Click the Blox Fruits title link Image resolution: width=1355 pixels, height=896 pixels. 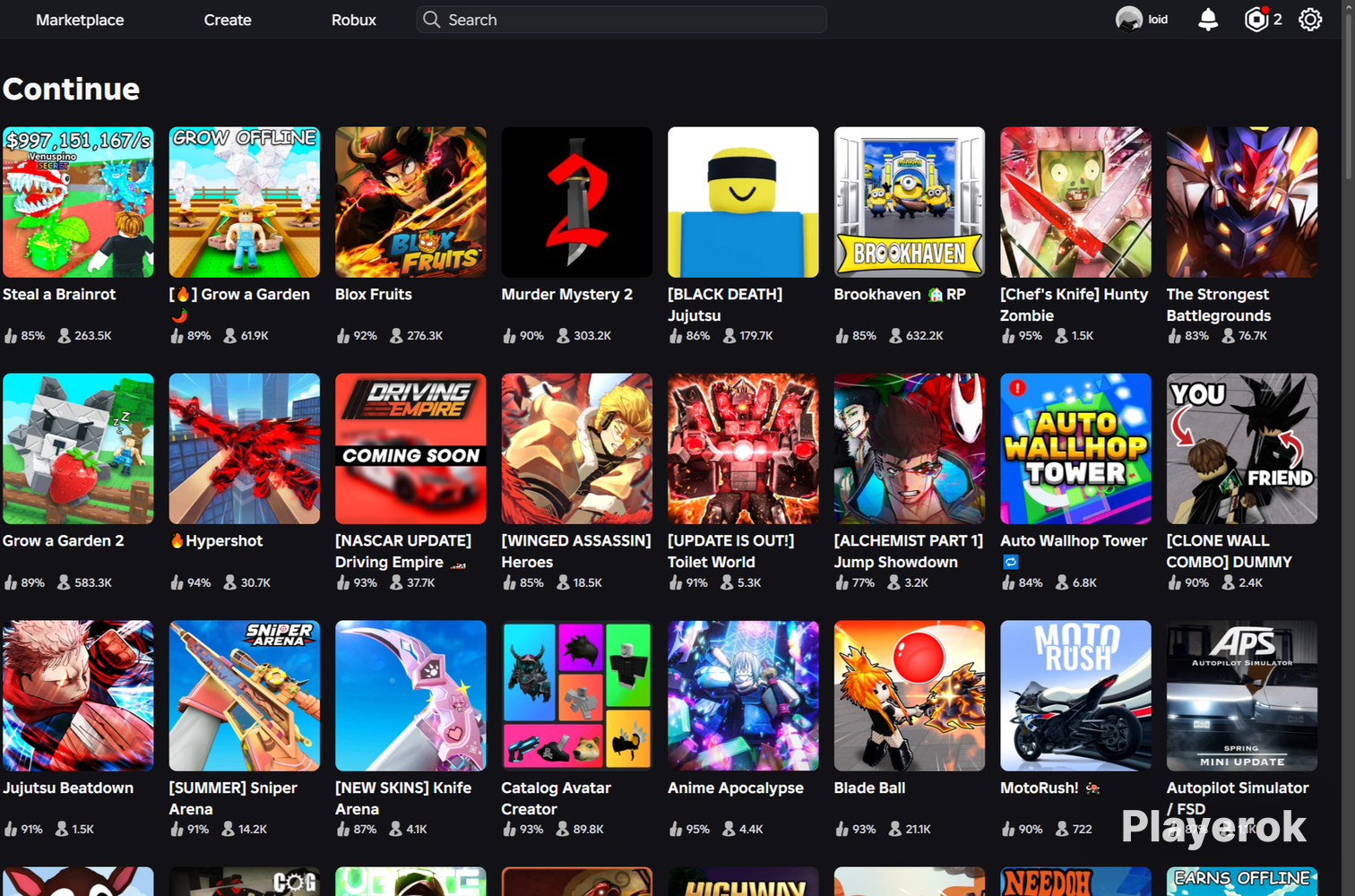(374, 294)
